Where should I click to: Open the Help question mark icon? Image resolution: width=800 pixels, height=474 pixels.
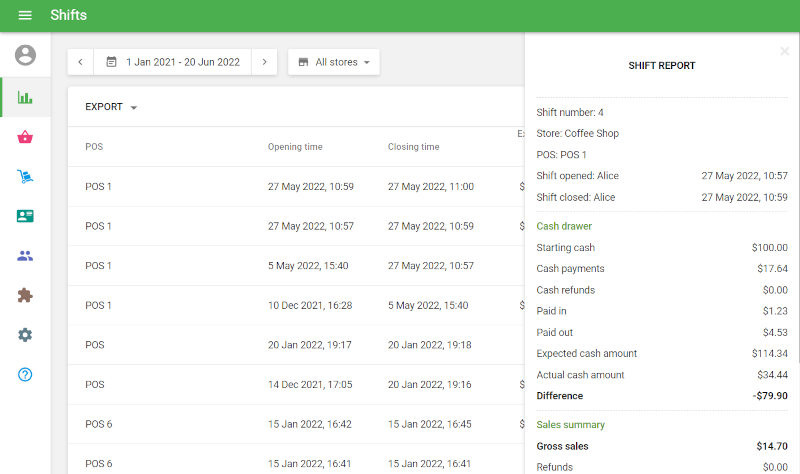tap(25, 375)
